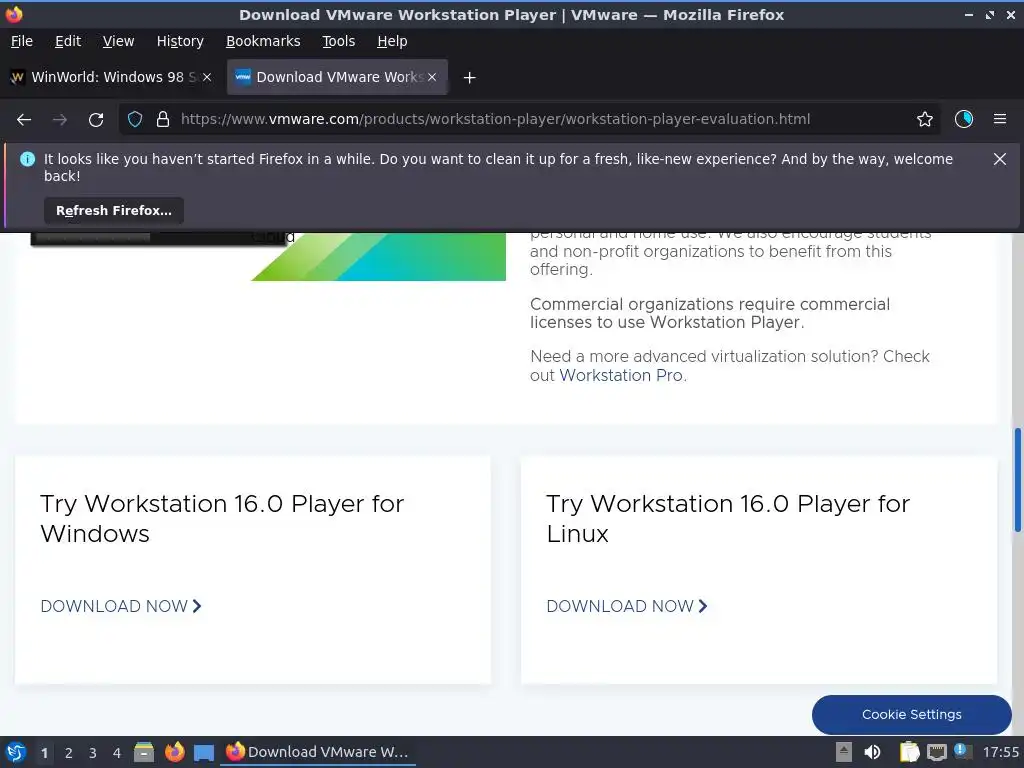Switch to workspace 4

117,753
